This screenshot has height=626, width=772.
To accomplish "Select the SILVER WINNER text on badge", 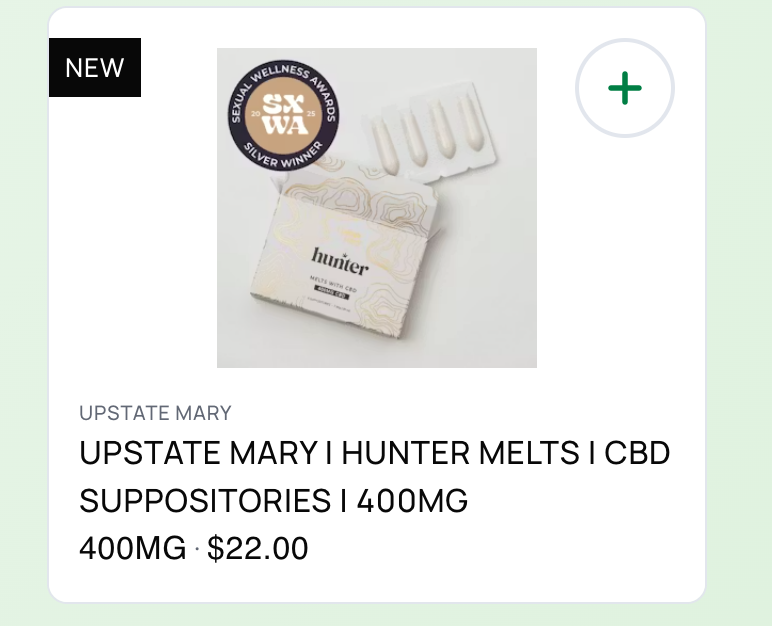I will (x=284, y=155).
